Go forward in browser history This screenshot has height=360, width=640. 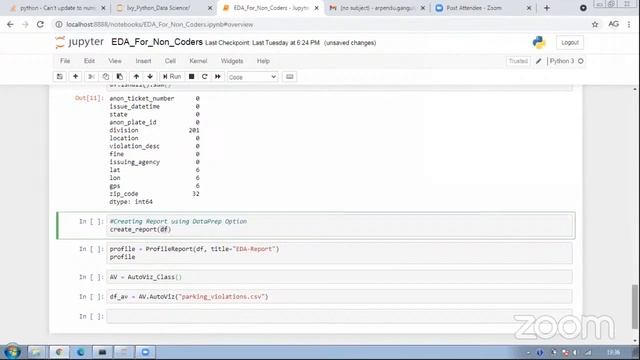click(25, 24)
